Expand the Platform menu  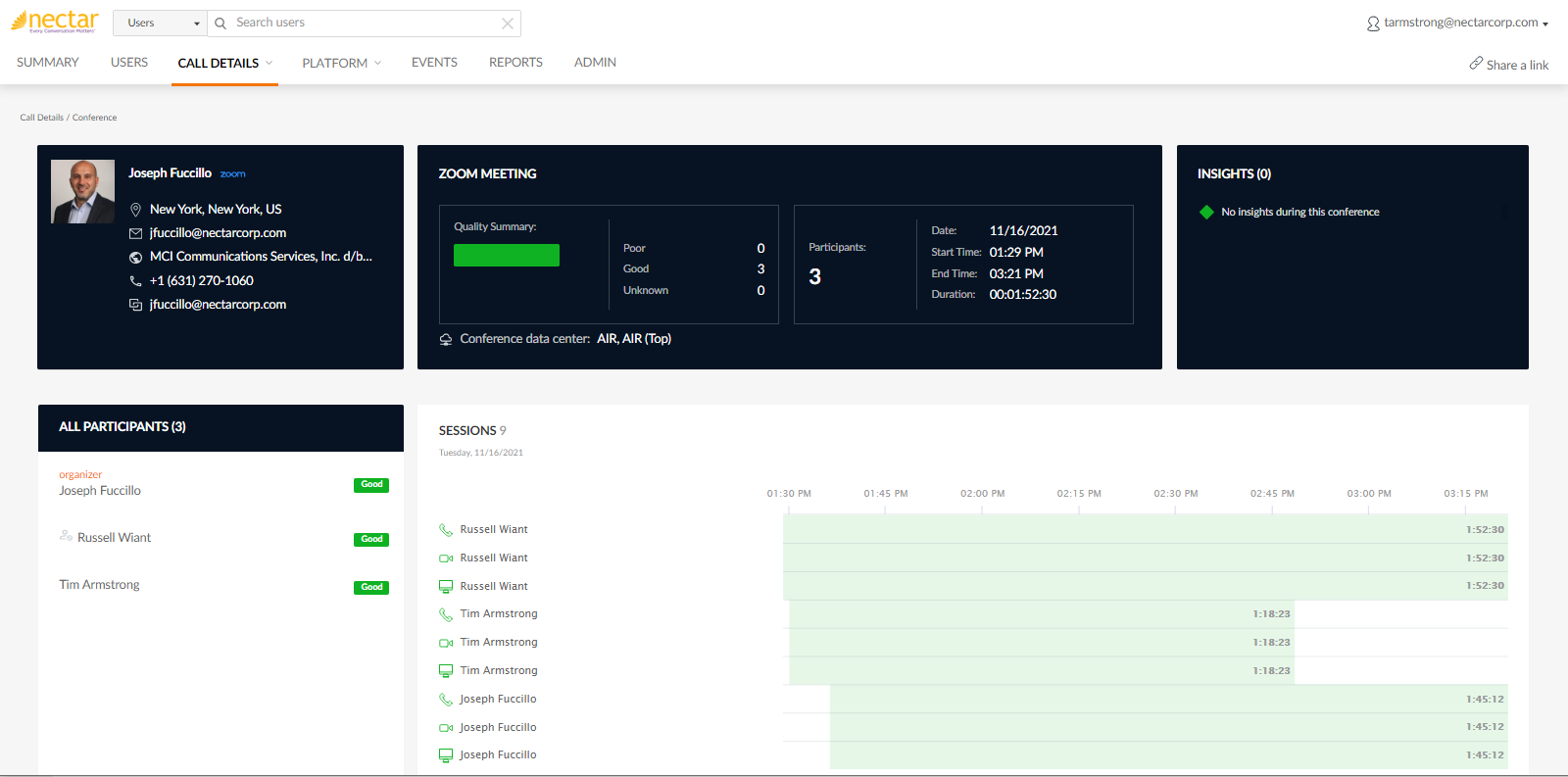pyautogui.click(x=341, y=63)
